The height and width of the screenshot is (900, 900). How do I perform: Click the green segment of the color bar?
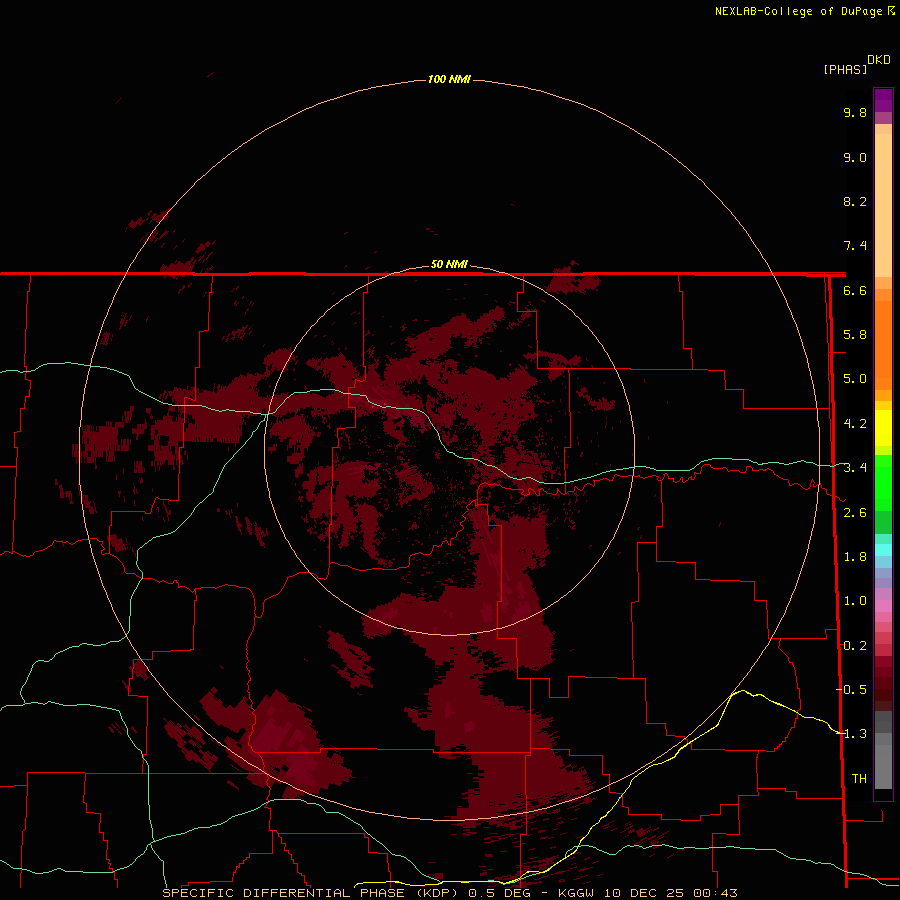point(883,482)
